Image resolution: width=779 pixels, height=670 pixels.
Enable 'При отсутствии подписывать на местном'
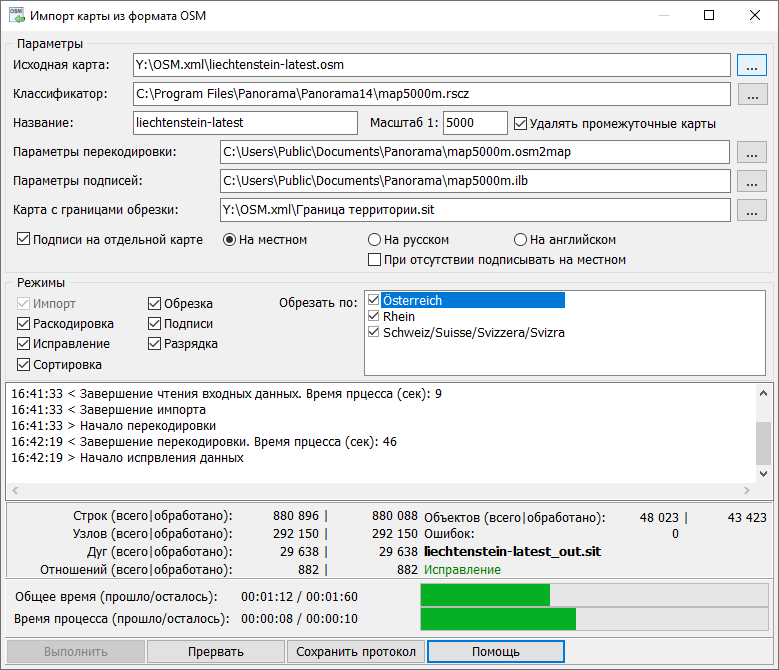375,260
